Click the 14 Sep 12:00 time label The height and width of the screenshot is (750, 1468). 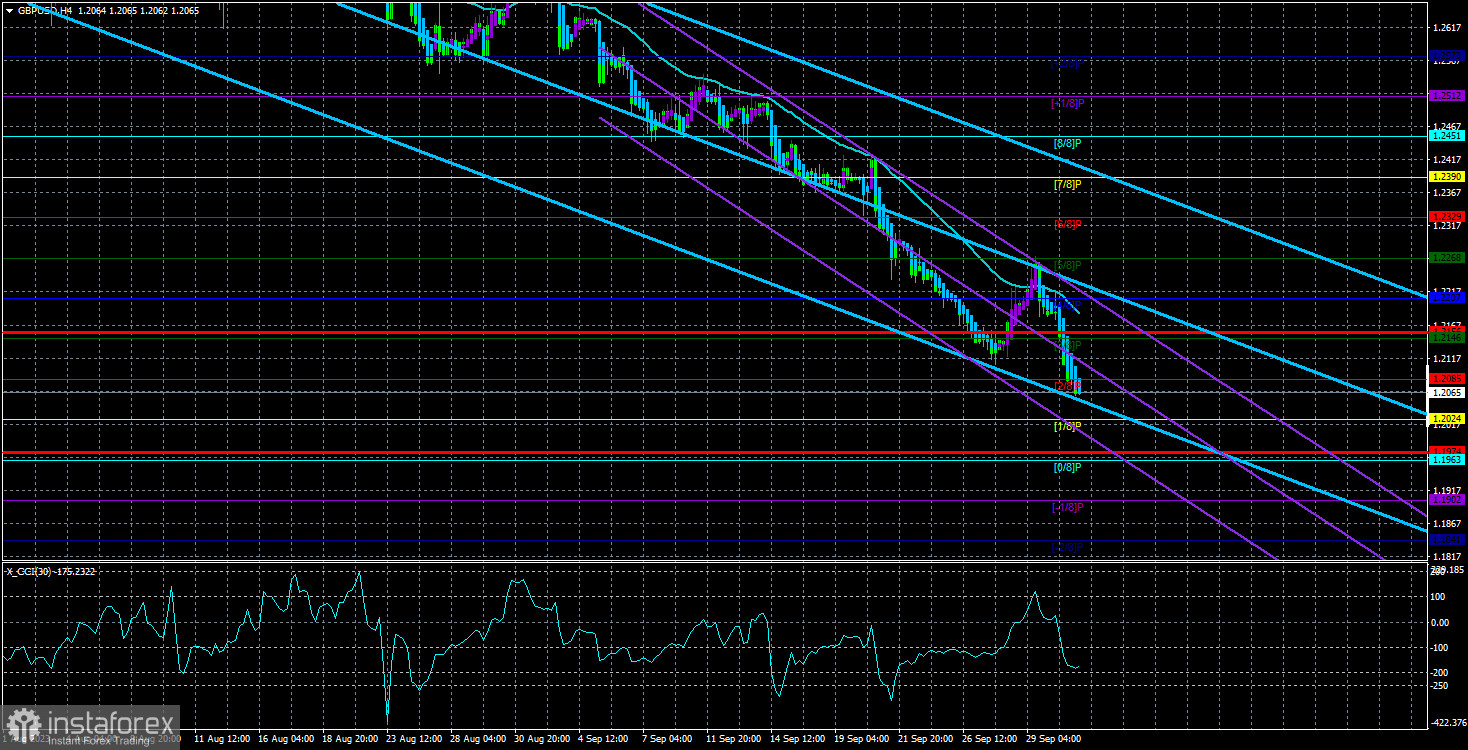[x=800, y=739]
